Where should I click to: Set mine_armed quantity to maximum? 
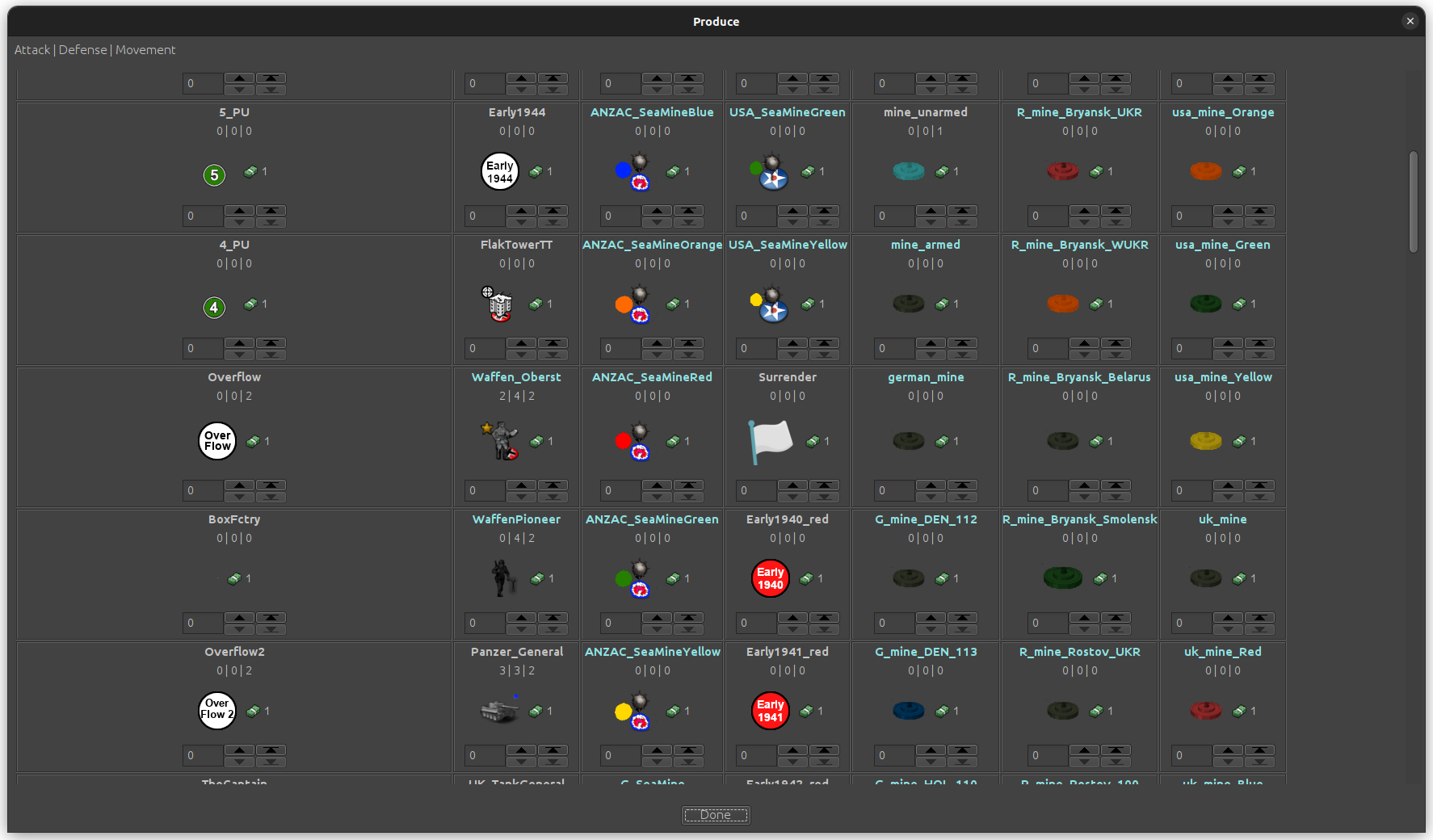963,342
